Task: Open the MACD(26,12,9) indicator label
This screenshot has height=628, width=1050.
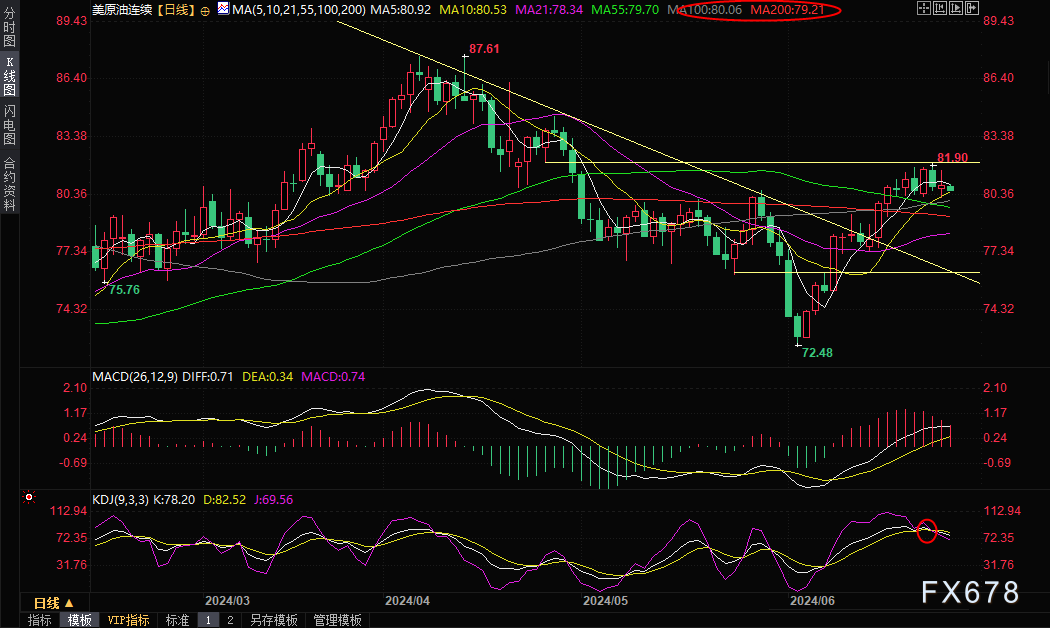Action: pyautogui.click(x=133, y=376)
